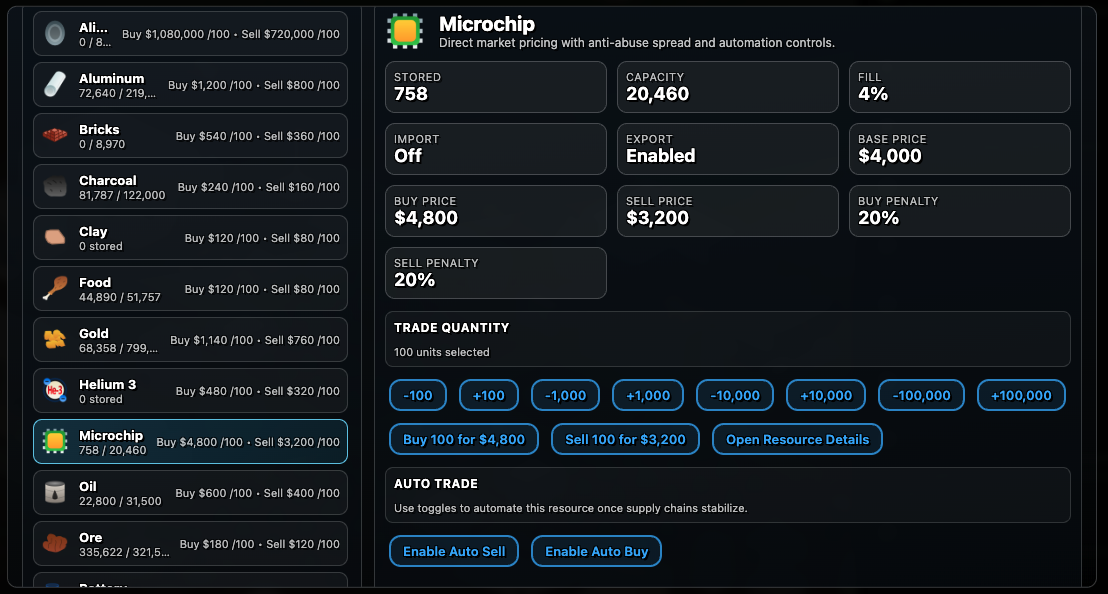This screenshot has height=594, width=1108.
Task: Increase trade quantity by 1,000
Action: (648, 395)
